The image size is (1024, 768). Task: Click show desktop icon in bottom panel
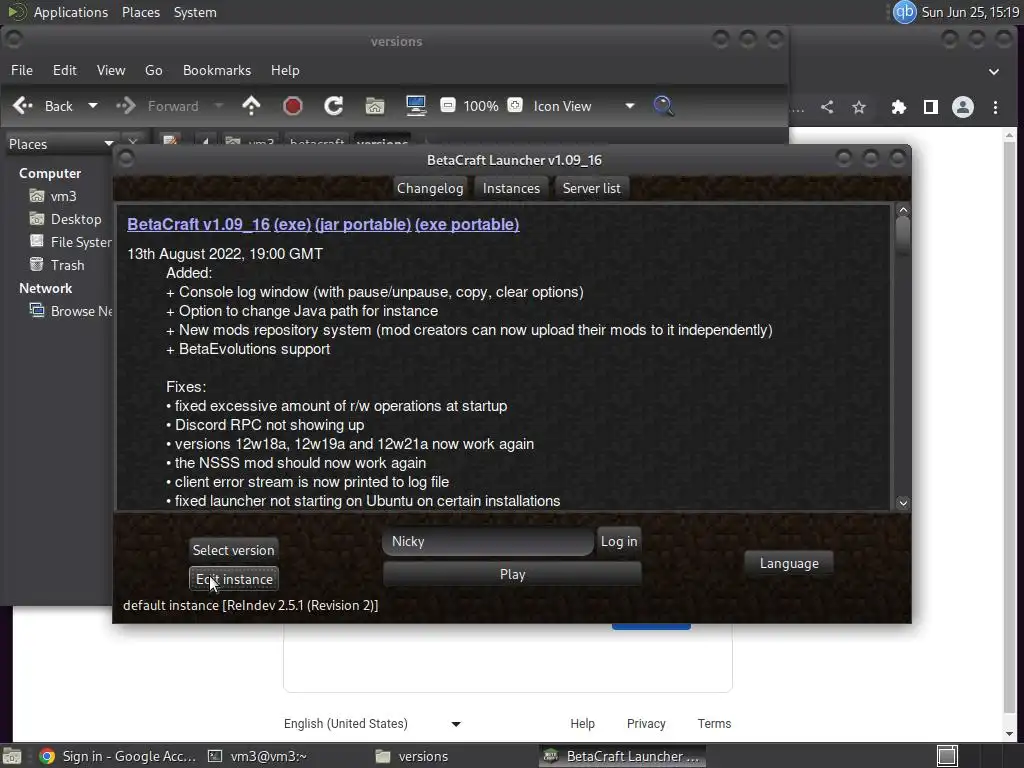point(12,756)
